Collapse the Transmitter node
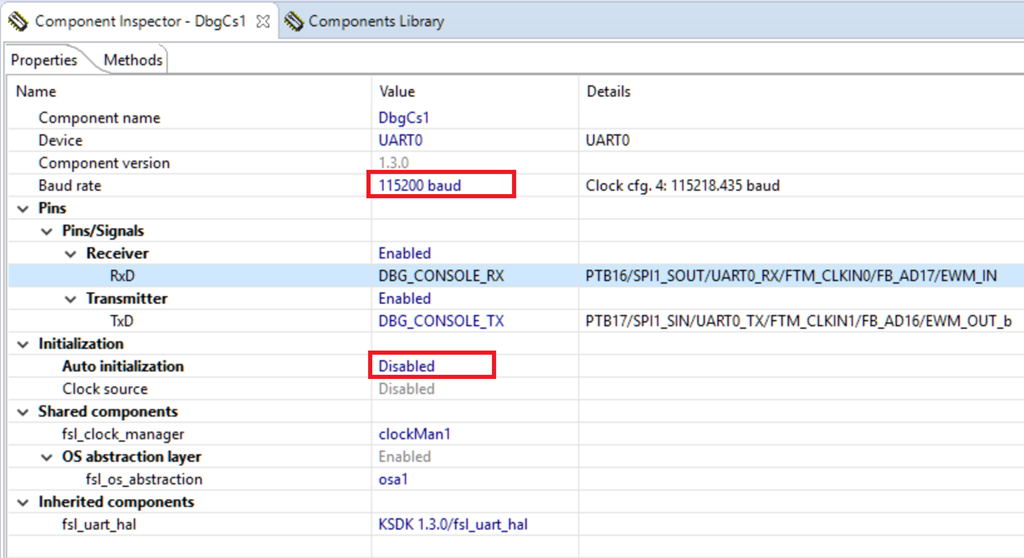This screenshot has height=558, width=1024. 70,299
